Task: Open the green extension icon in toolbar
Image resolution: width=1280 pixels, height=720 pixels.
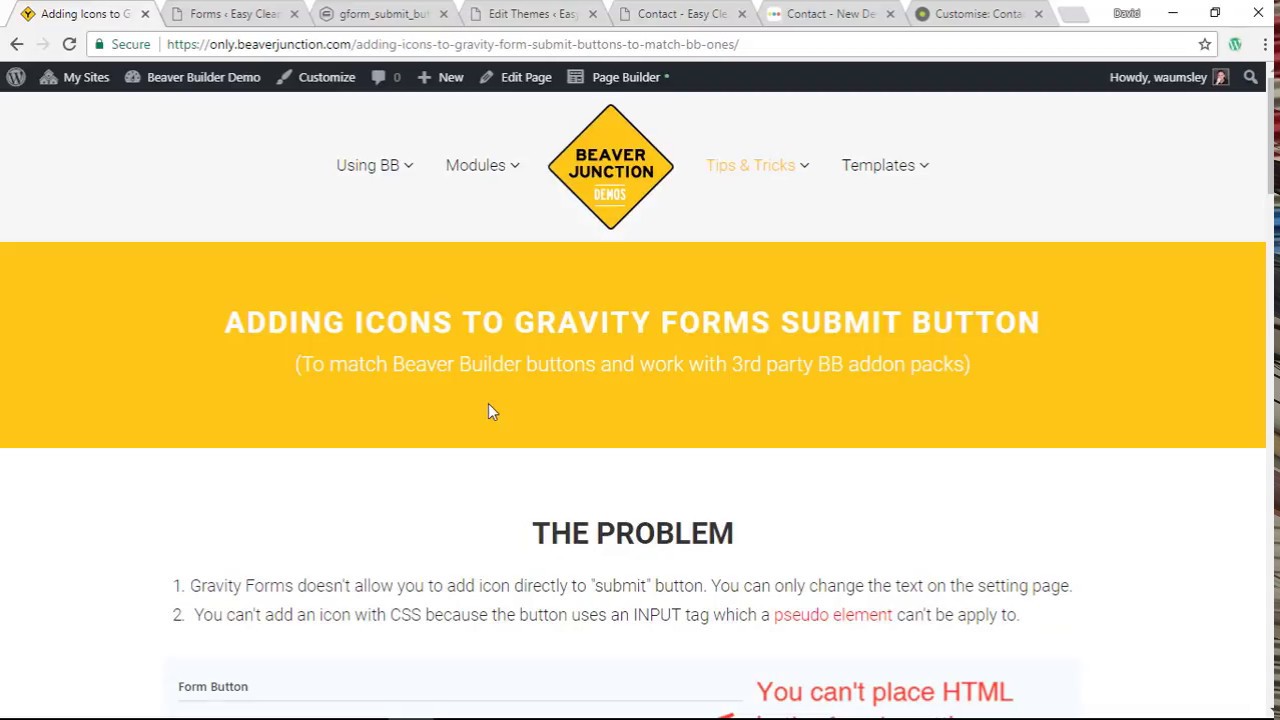Action: 1235,44
